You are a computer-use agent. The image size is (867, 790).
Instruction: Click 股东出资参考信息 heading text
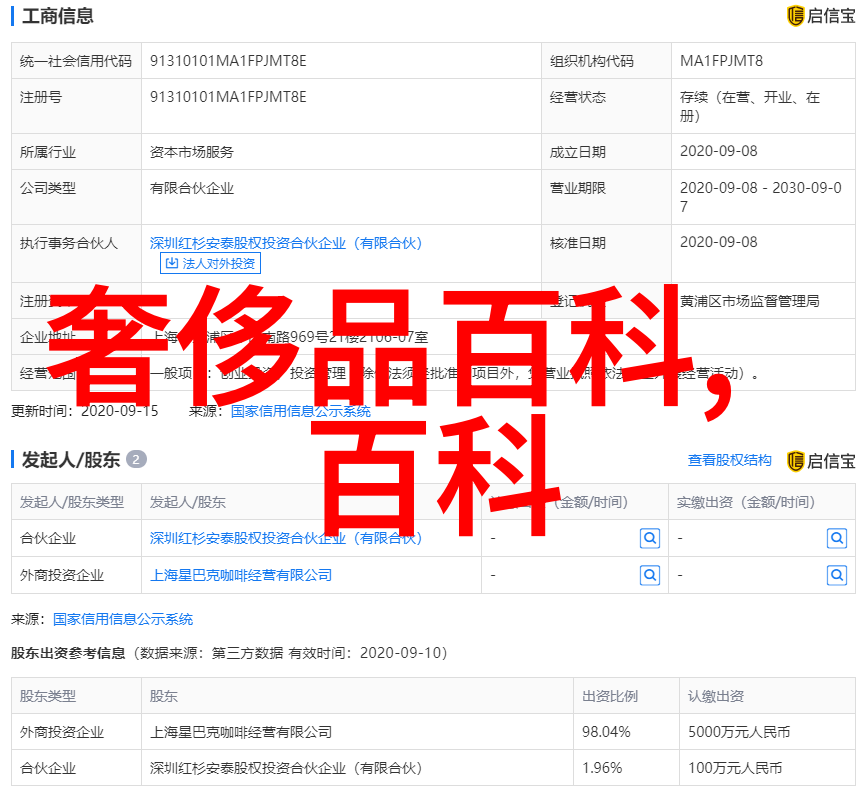point(68,653)
